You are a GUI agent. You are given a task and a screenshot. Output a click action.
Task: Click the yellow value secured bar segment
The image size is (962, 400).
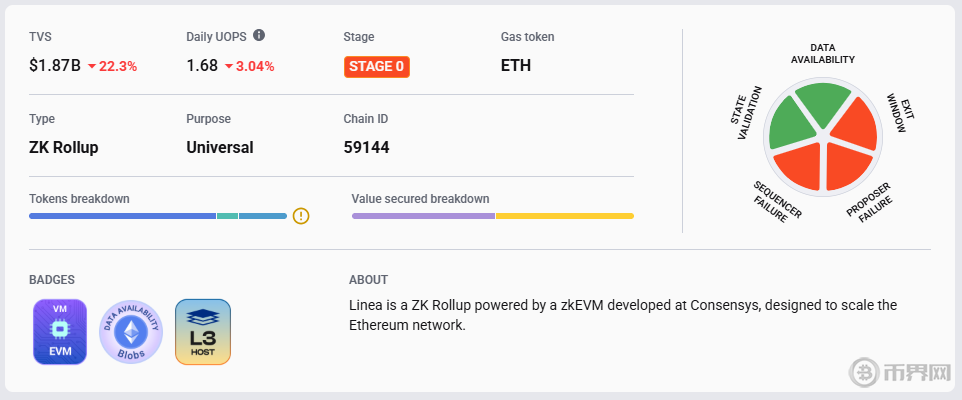tap(565, 215)
